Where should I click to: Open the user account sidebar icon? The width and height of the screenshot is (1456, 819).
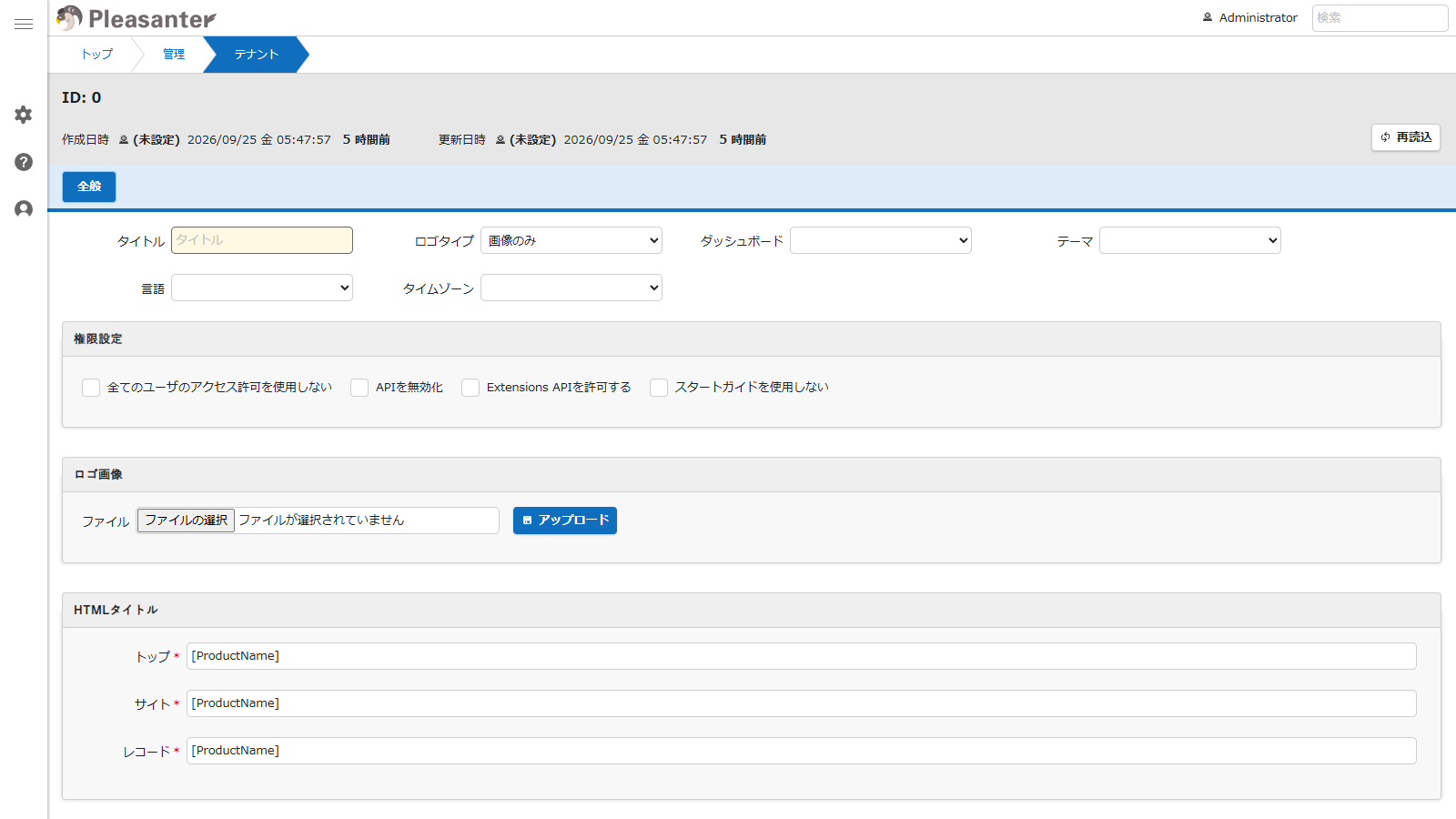24,209
